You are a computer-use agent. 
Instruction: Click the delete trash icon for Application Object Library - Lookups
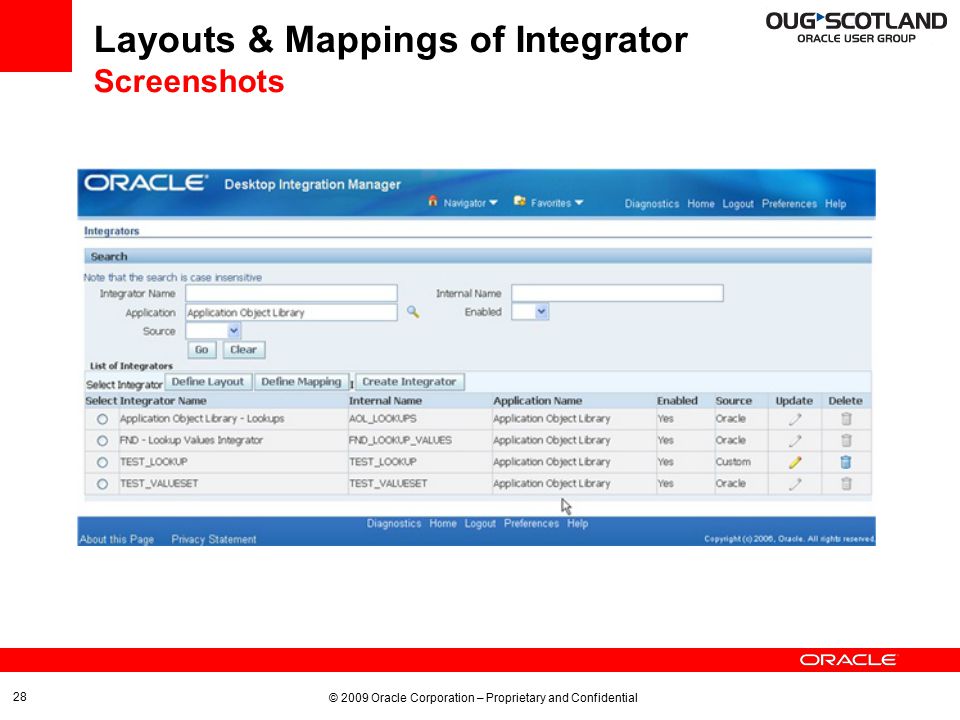(x=846, y=419)
